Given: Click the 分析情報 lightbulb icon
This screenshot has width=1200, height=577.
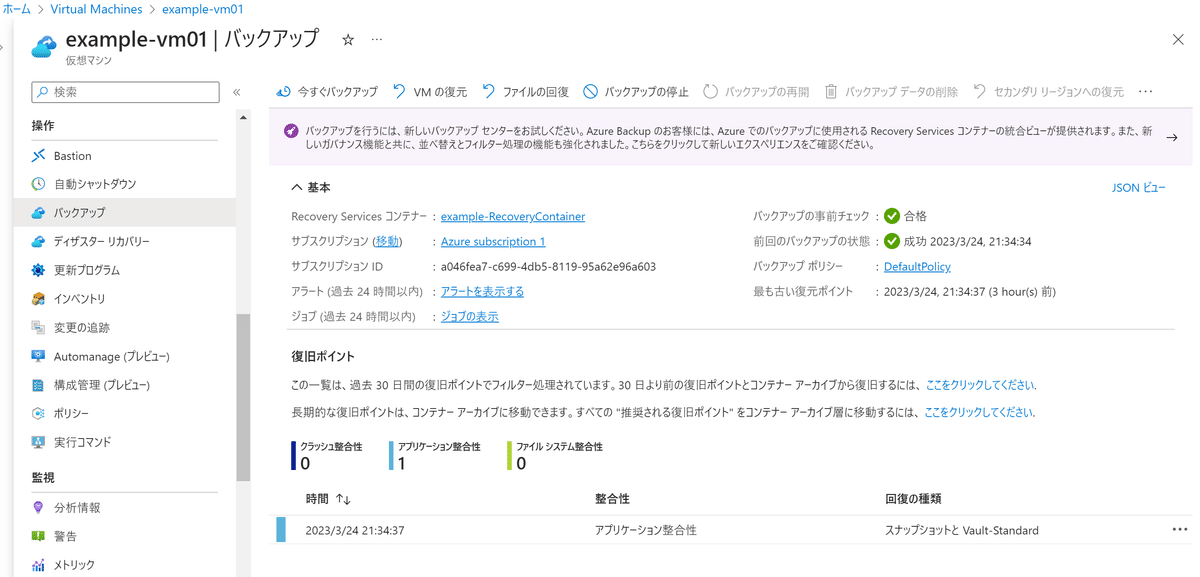Looking at the screenshot, I should pyautogui.click(x=38, y=508).
